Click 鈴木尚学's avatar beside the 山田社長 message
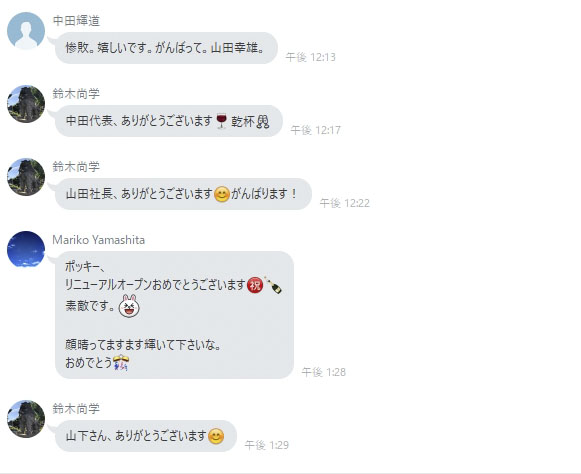 (26, 177)
